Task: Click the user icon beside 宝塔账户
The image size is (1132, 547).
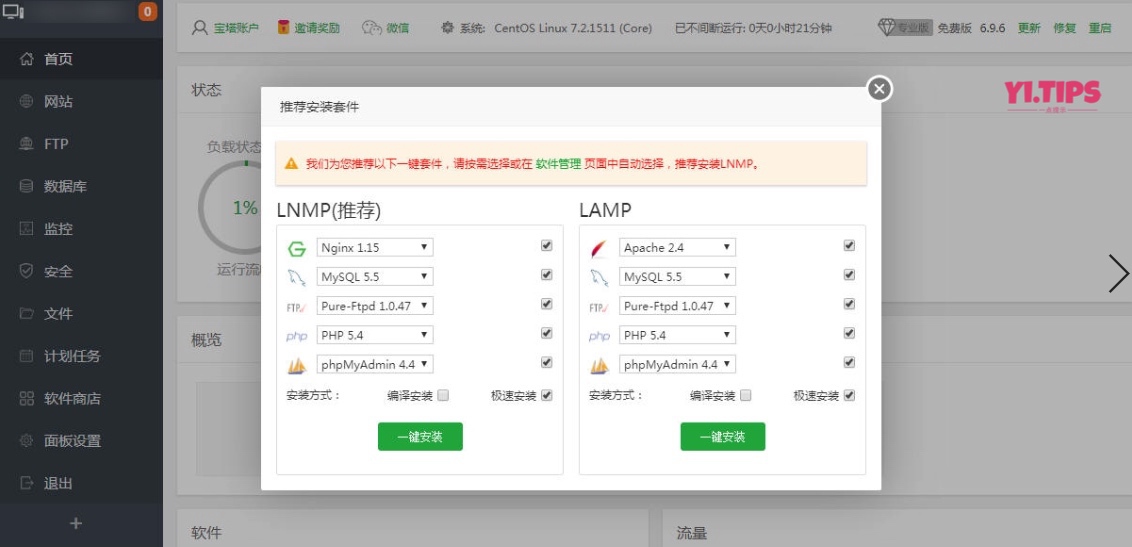Action: 200,28
